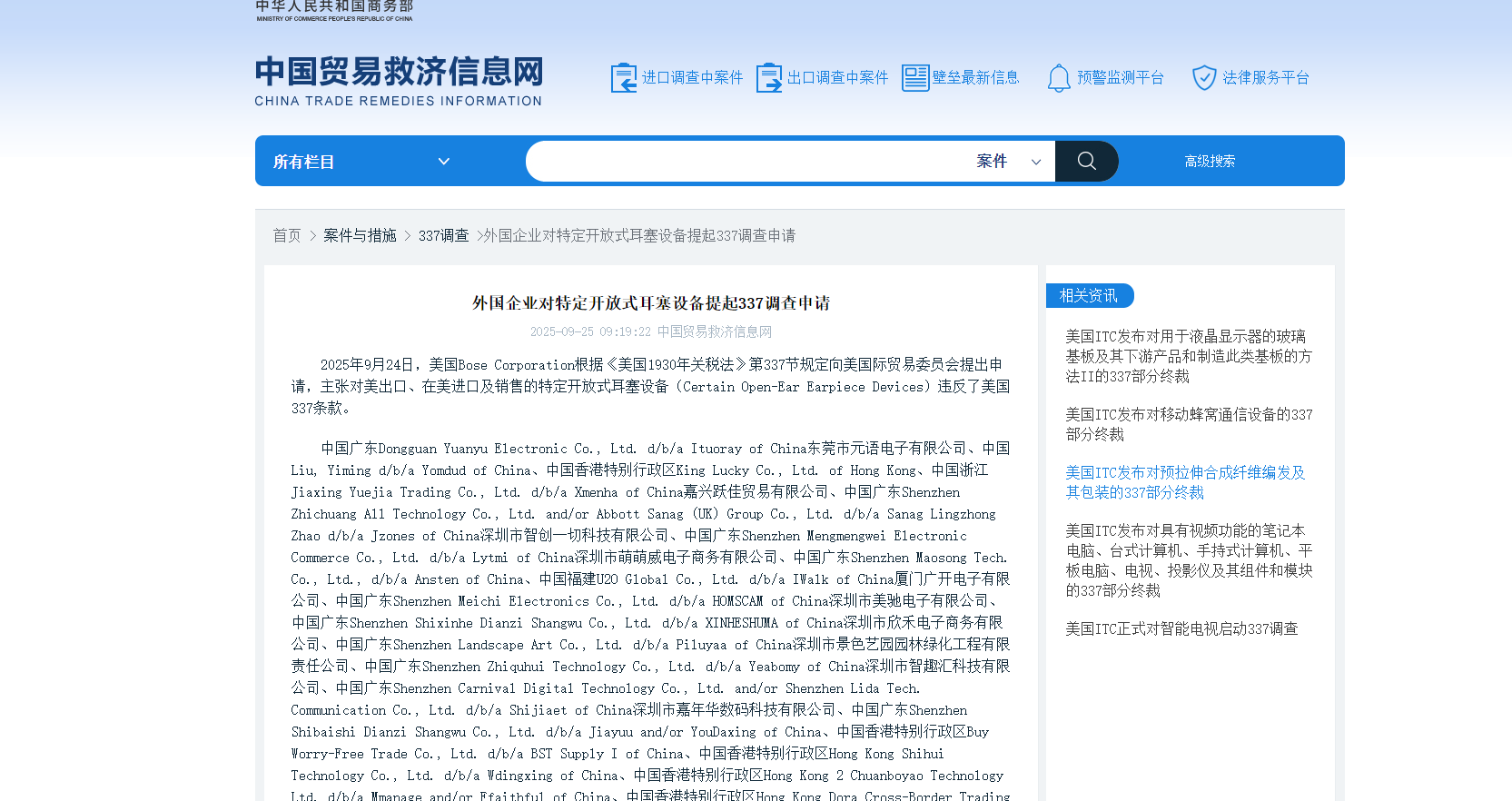Open article on pre-stretched synthetic braiding hair
The width and height of the screenshot is (1512, 801).
[1185, 482]
